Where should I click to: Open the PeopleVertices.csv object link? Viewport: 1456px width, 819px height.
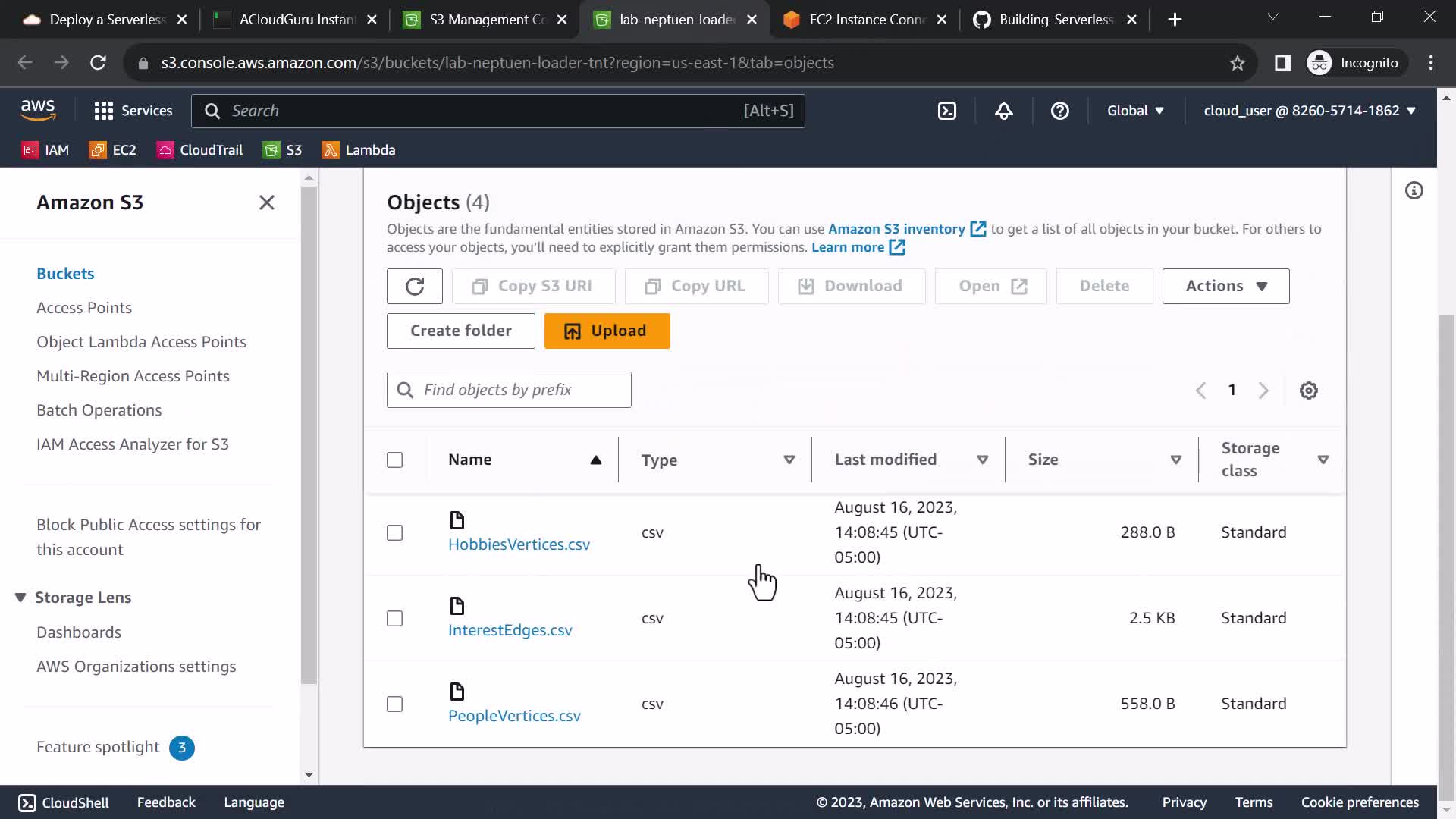[514, 716]
